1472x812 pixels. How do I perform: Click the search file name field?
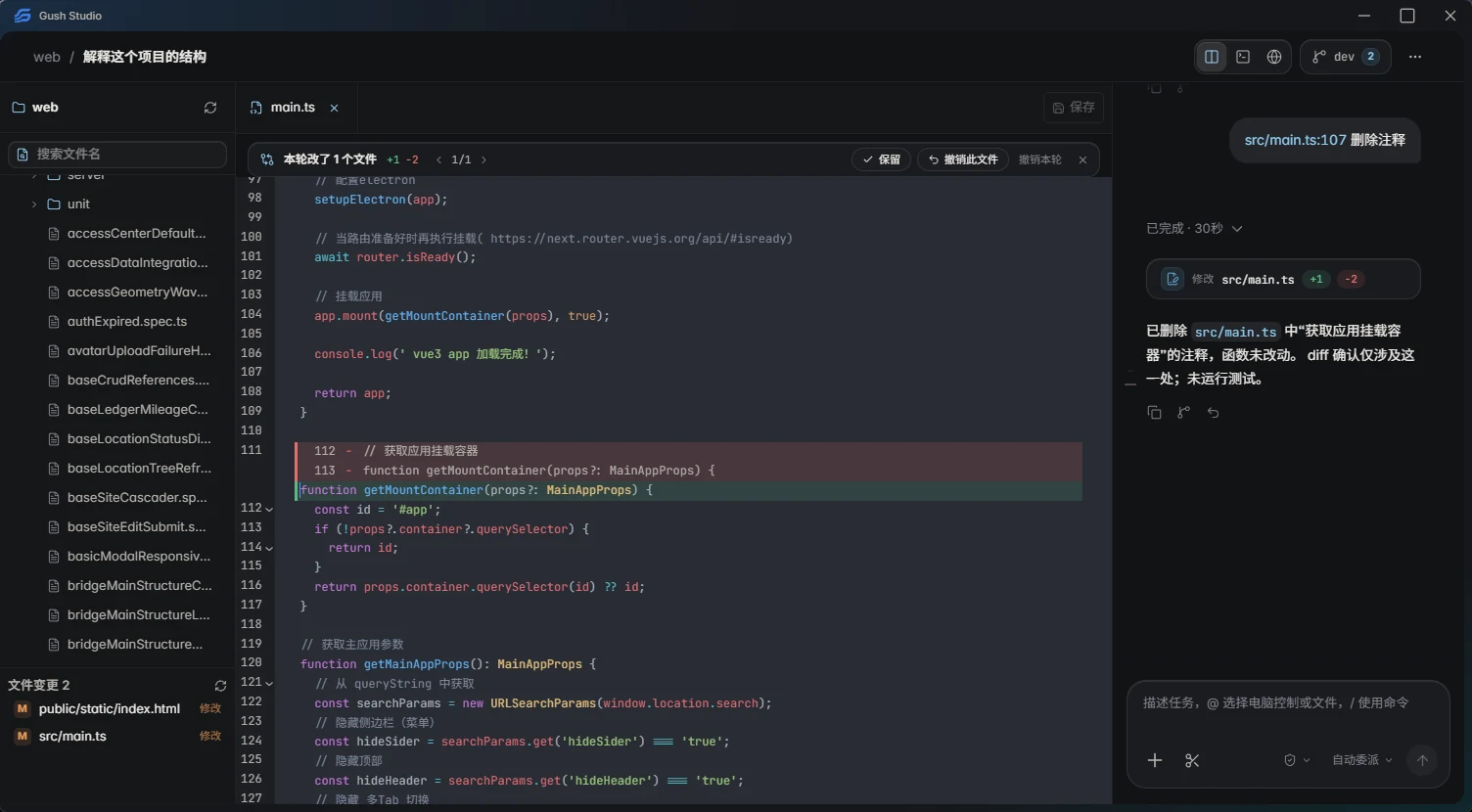coord(117,154)
